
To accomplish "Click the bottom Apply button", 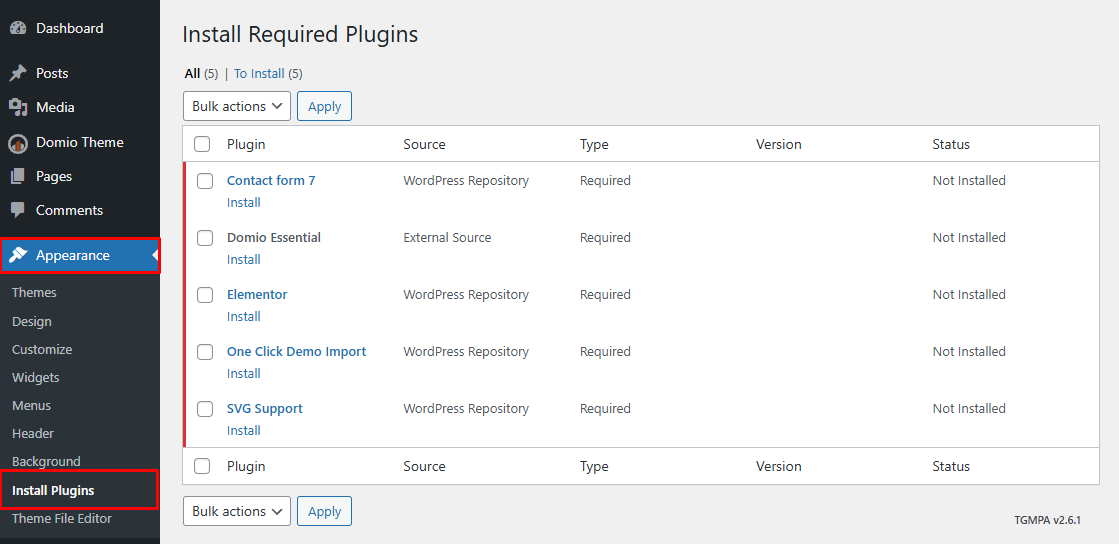I will [x=325, y=511].
